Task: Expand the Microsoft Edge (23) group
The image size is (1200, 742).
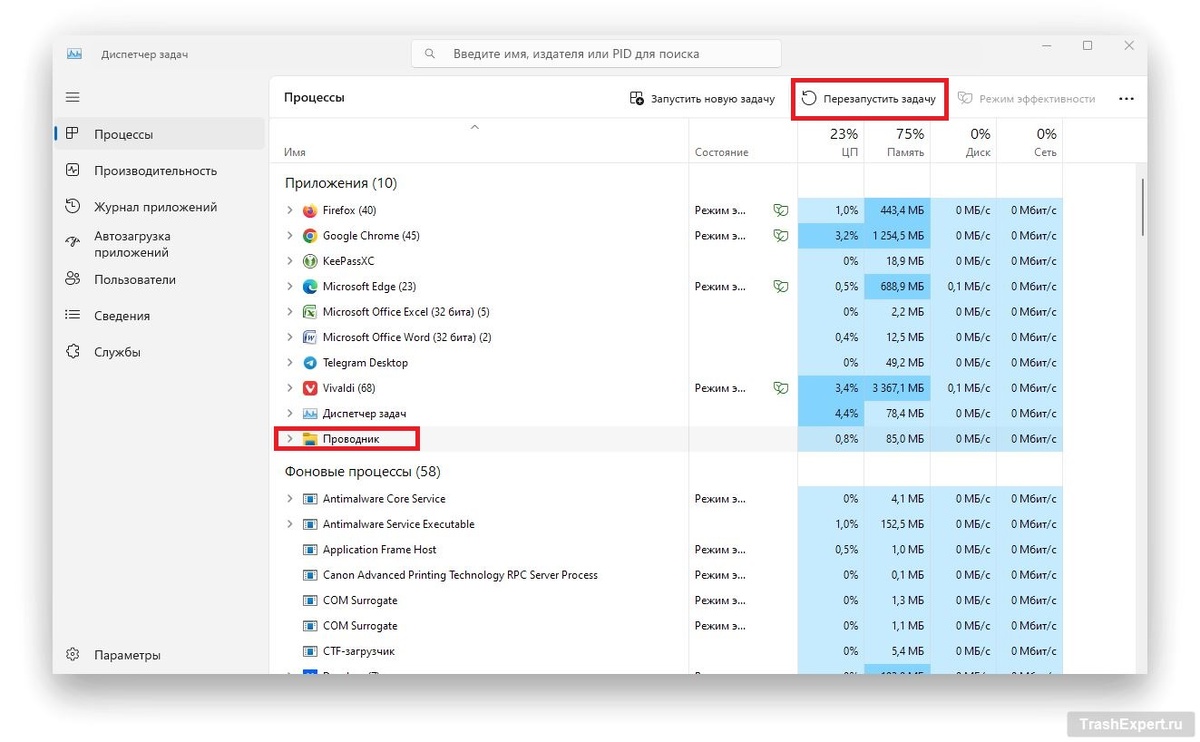Action: coord(290,286)
